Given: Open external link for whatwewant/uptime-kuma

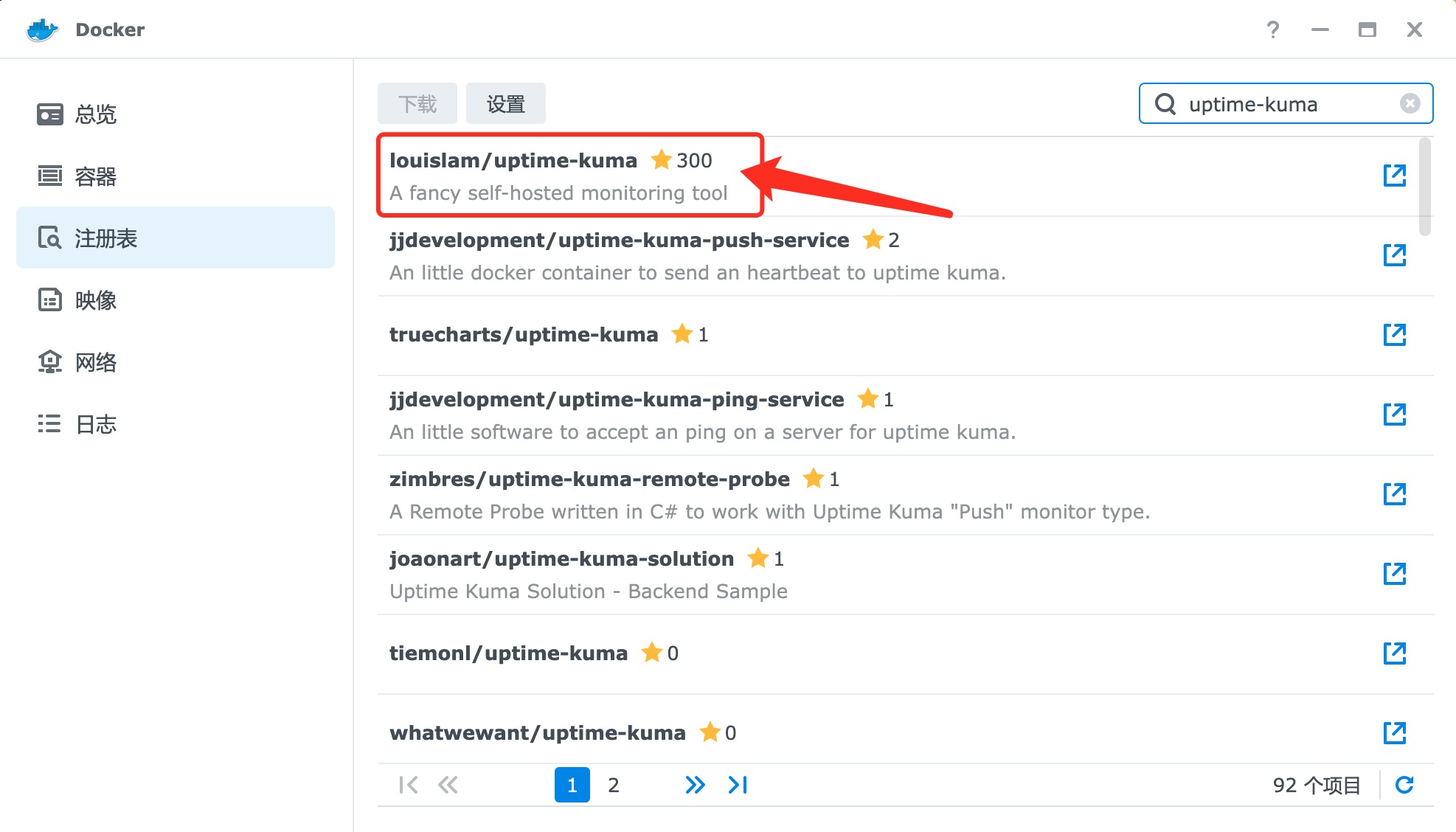Looking at the screenshot, I should (x=1394, y=733).
